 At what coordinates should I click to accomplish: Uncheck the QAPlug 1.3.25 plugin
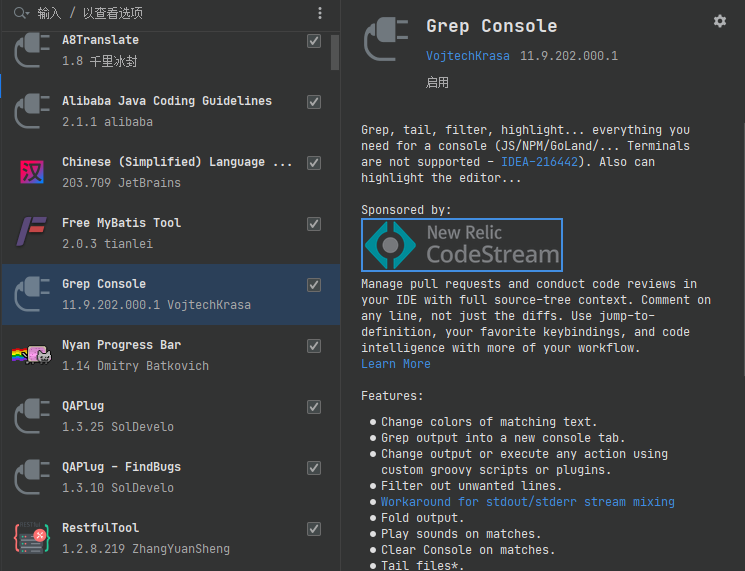click(x=314, y=407)
